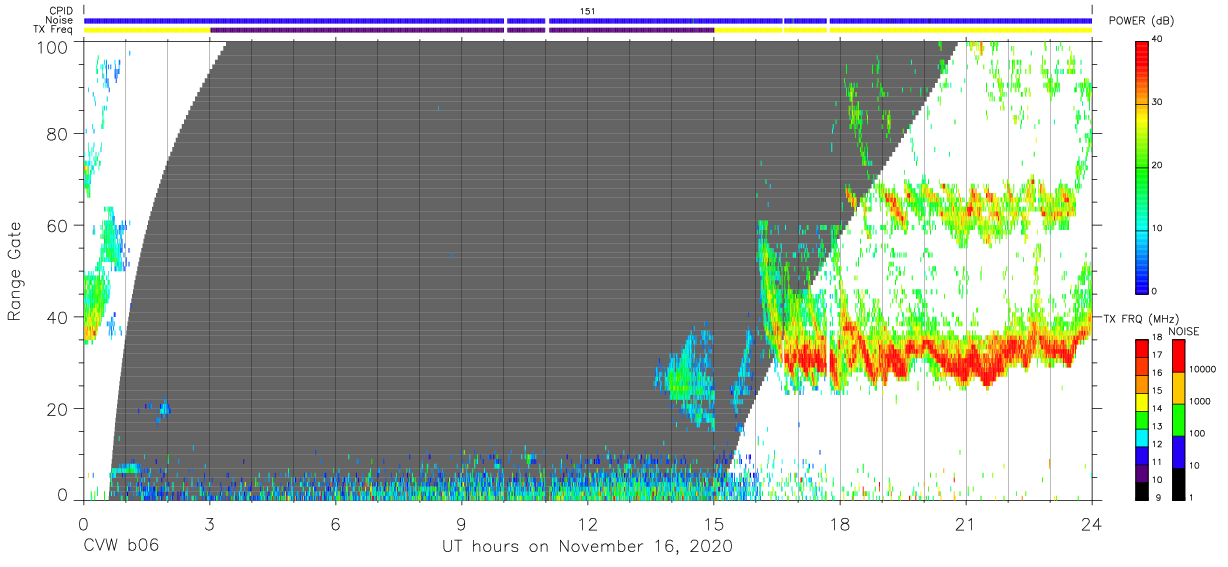Click the "TX FRQ (MHz)" legend title
The width and height of the screenshot is (1228, 567).
[x=1140, y=318]
